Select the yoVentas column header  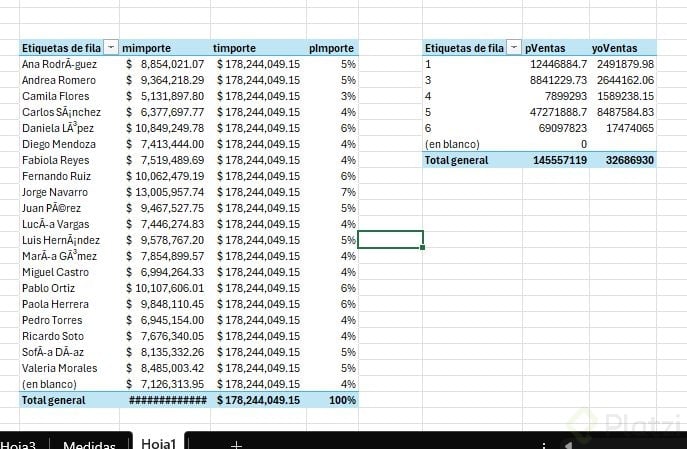click(x=615, y=48)
